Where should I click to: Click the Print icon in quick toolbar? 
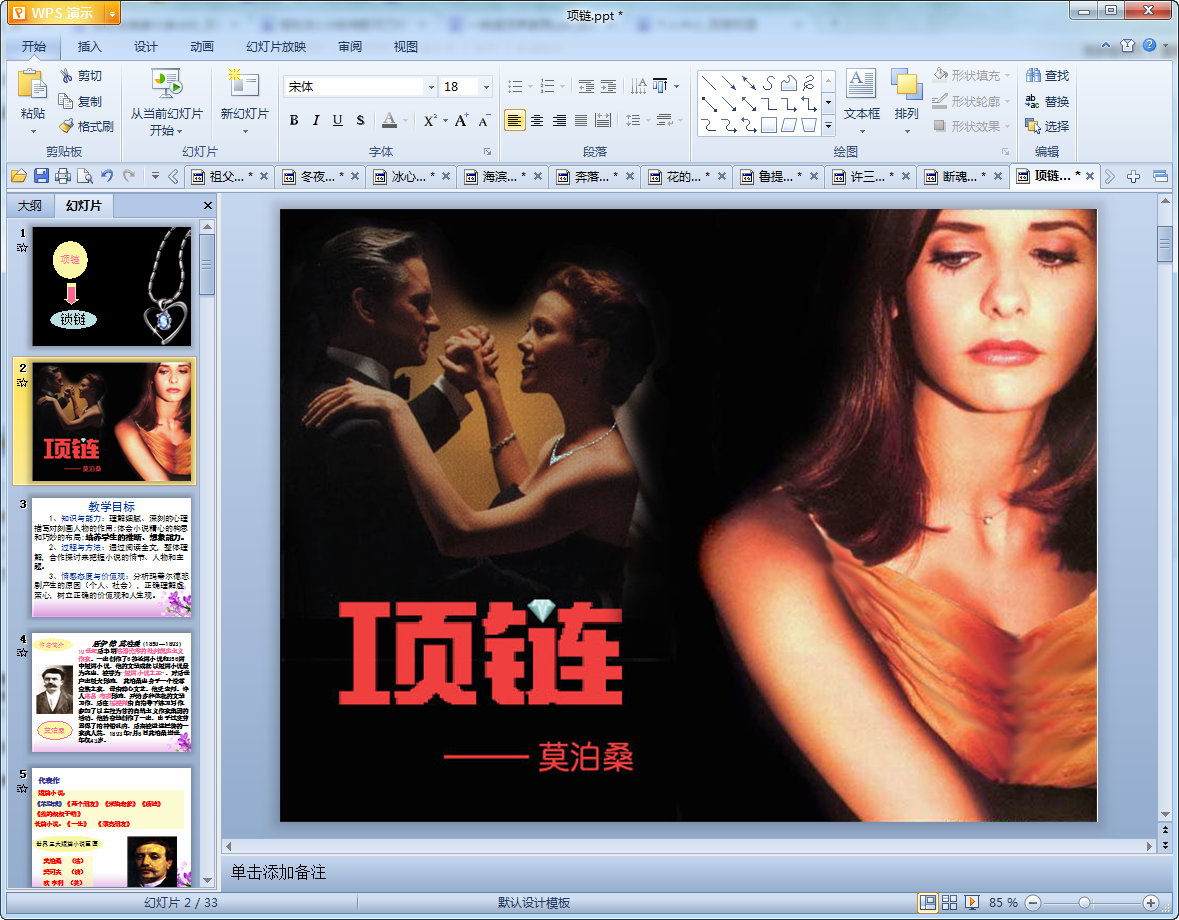[x=63, y=176]
